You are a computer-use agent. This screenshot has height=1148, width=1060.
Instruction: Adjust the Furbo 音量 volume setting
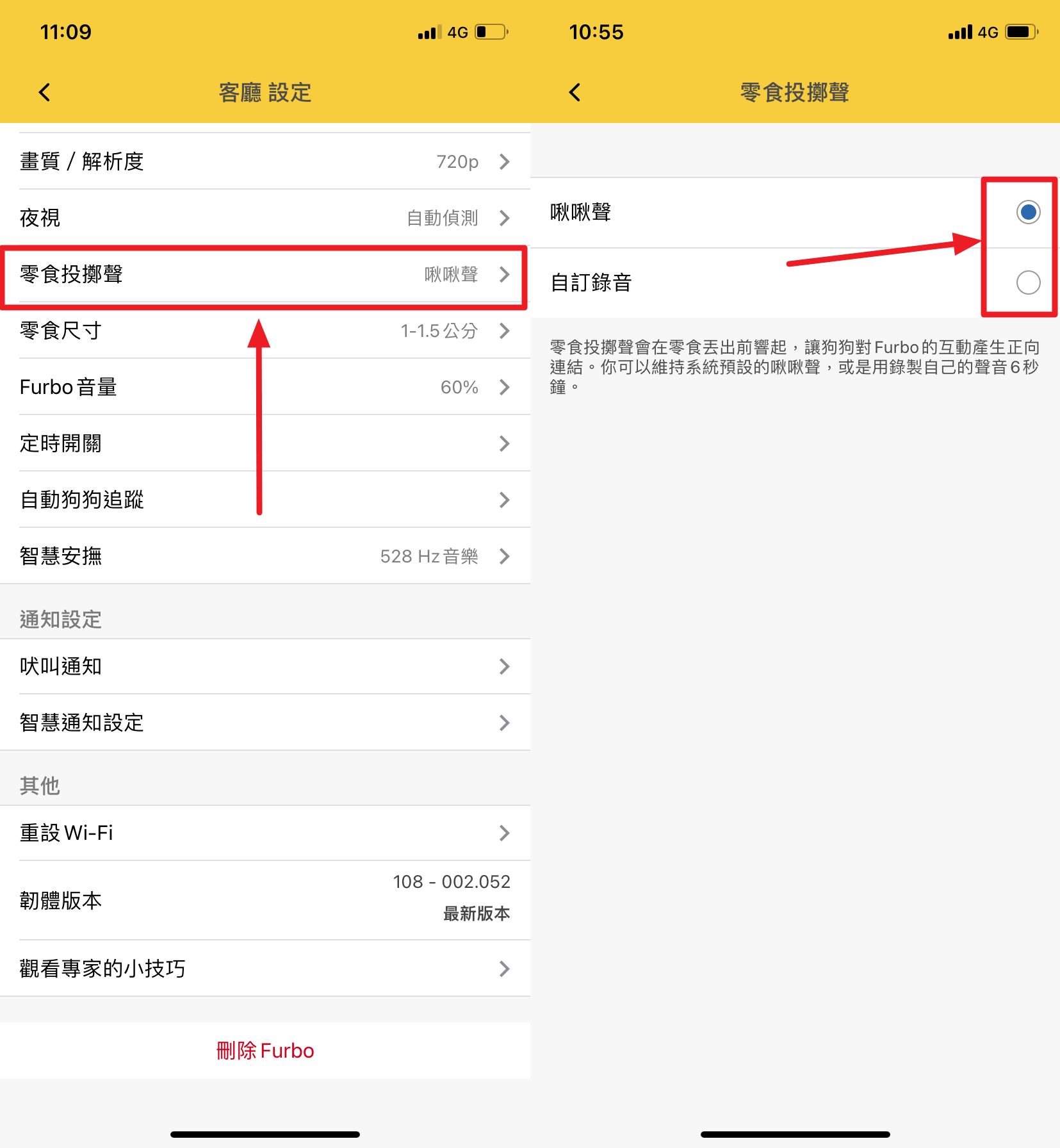(x=265, y=387)
